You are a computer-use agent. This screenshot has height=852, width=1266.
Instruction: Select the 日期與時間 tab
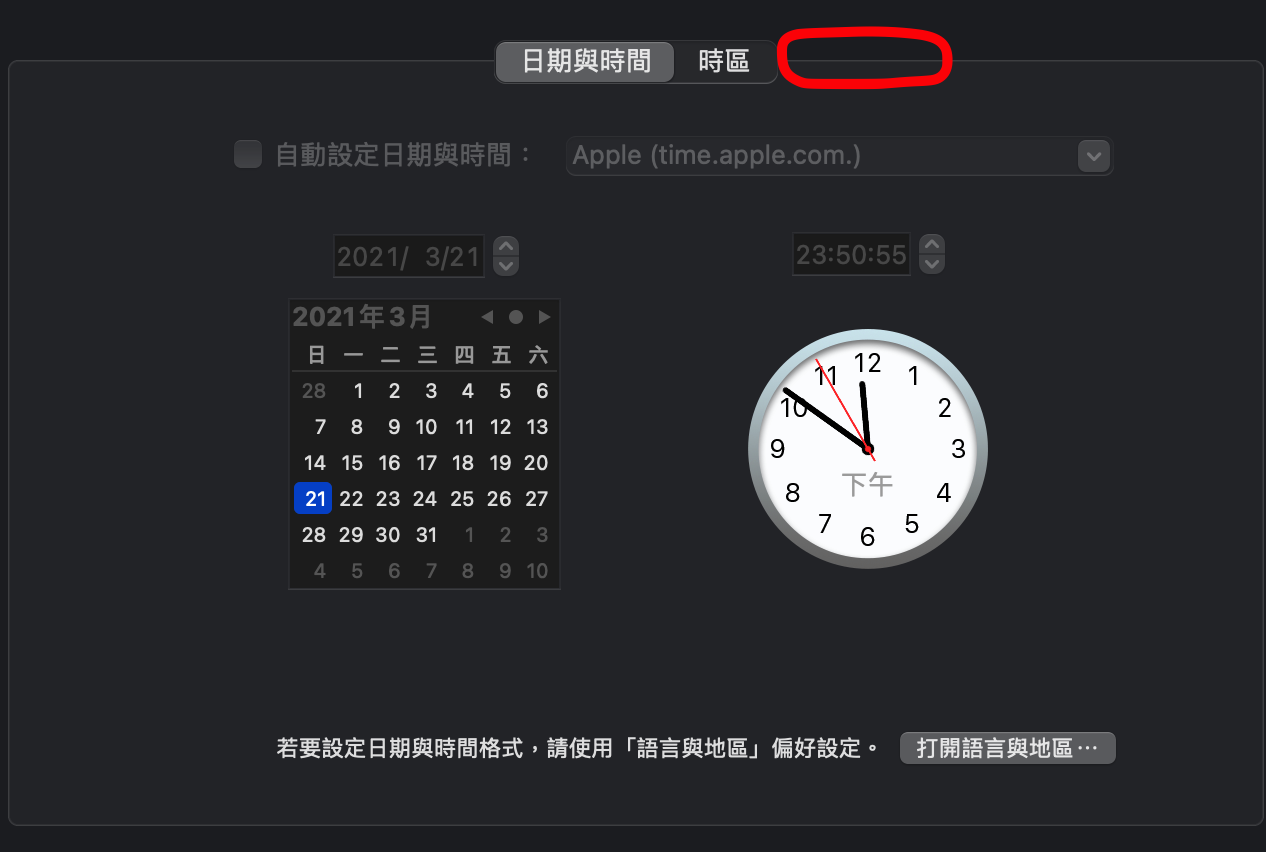pyautogui.click(x=586, y=62)
